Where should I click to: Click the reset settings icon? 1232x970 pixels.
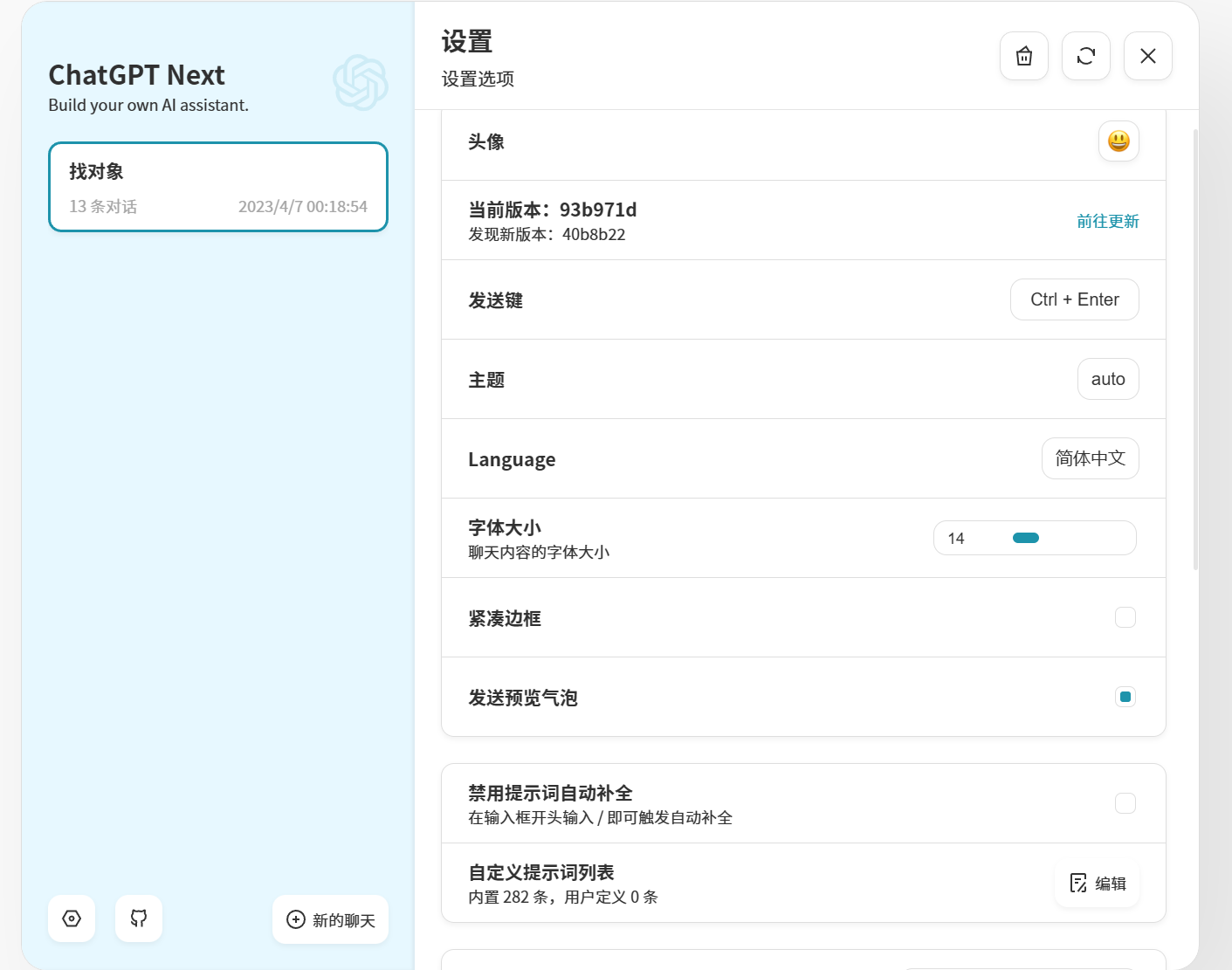click(1085, 55)
